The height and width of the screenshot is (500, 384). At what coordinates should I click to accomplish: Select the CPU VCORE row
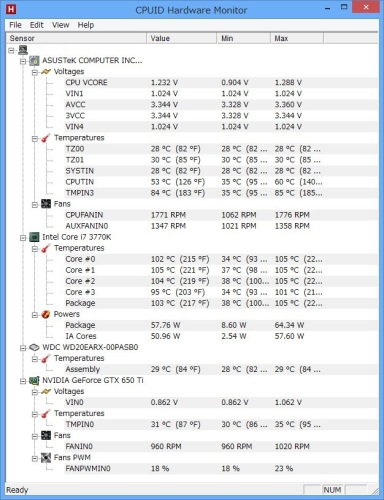[221, 82]
